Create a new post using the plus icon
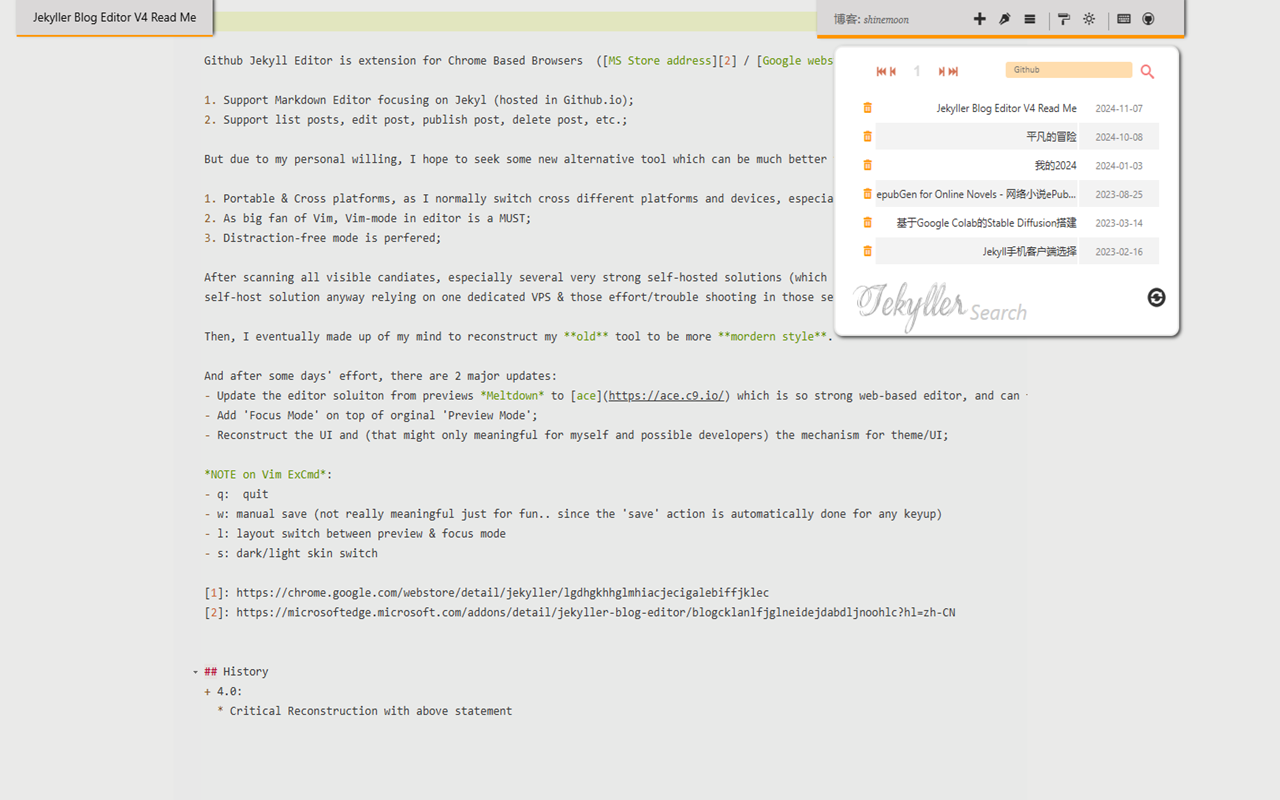The image size is (1280, 800). click(x=980, y=18)
